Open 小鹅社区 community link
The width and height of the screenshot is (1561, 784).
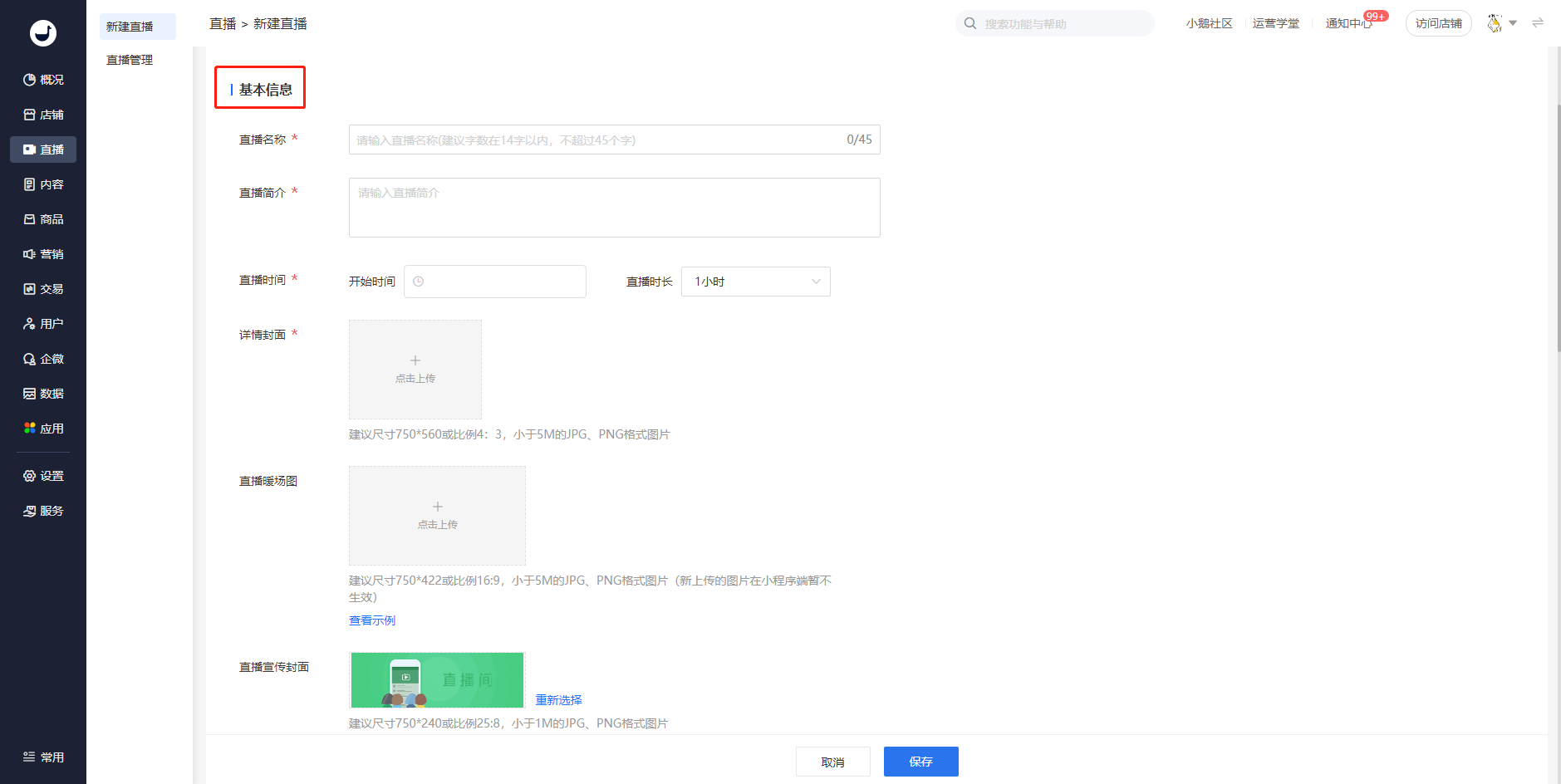1209,23
